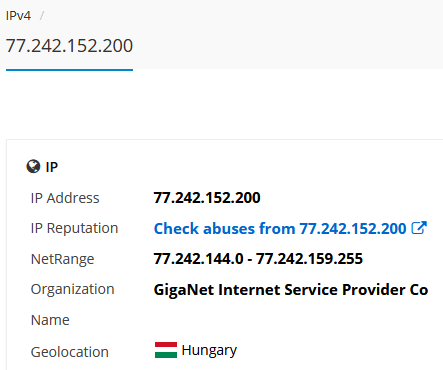This screenshot has width=443, height=370.
Task: Click the external link icon after abuses link
Action: point(419,228)
